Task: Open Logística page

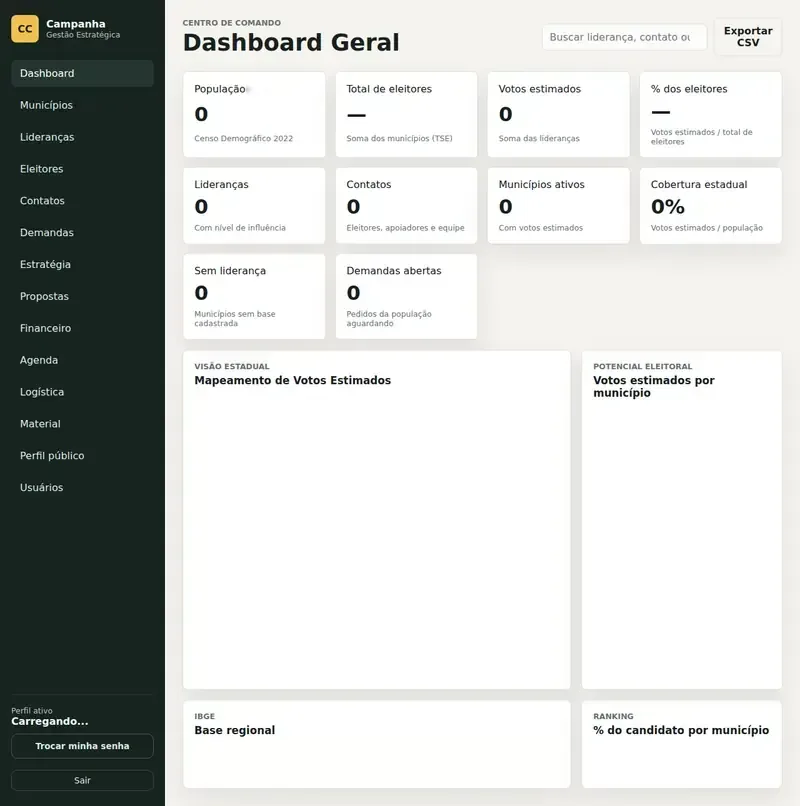Action: click(82, 392)
